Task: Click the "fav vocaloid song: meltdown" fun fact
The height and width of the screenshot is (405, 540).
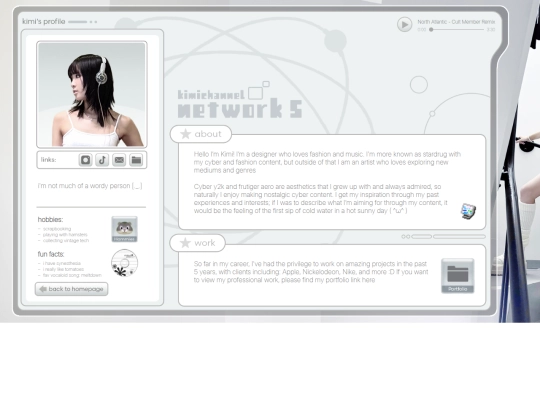Action: (x=72, y=275)
